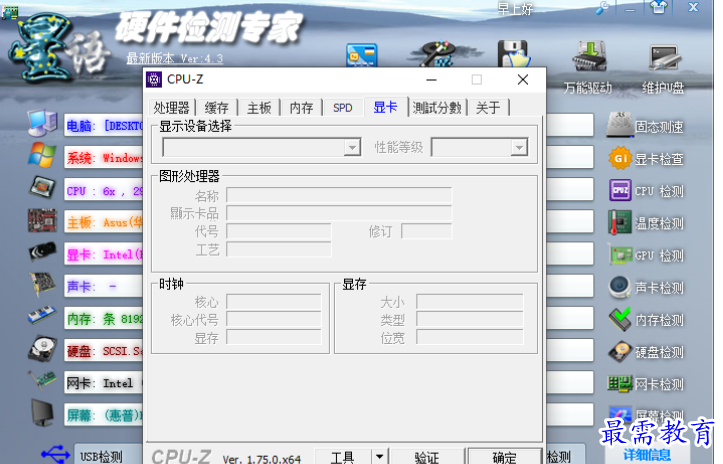The width and height of the screenshot is (723, 464).
Task: Click the floppy disk save icon
Action: (514, 54)
